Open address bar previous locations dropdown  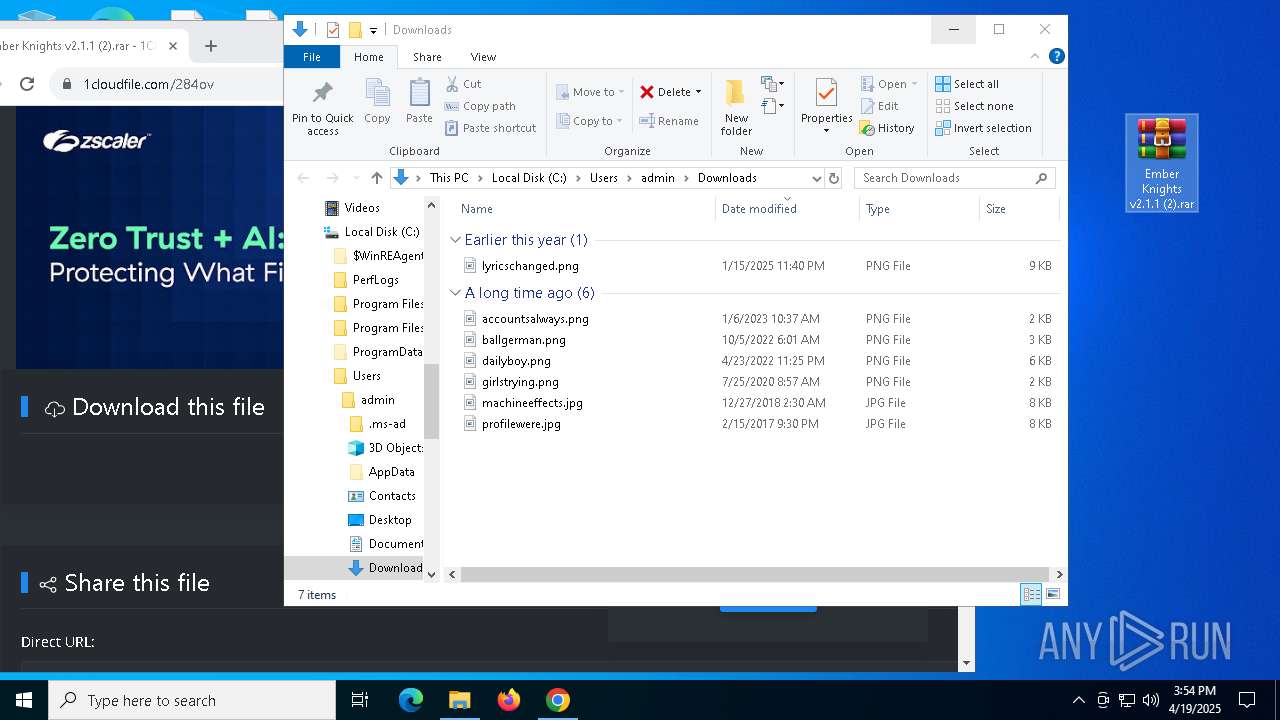817,178
